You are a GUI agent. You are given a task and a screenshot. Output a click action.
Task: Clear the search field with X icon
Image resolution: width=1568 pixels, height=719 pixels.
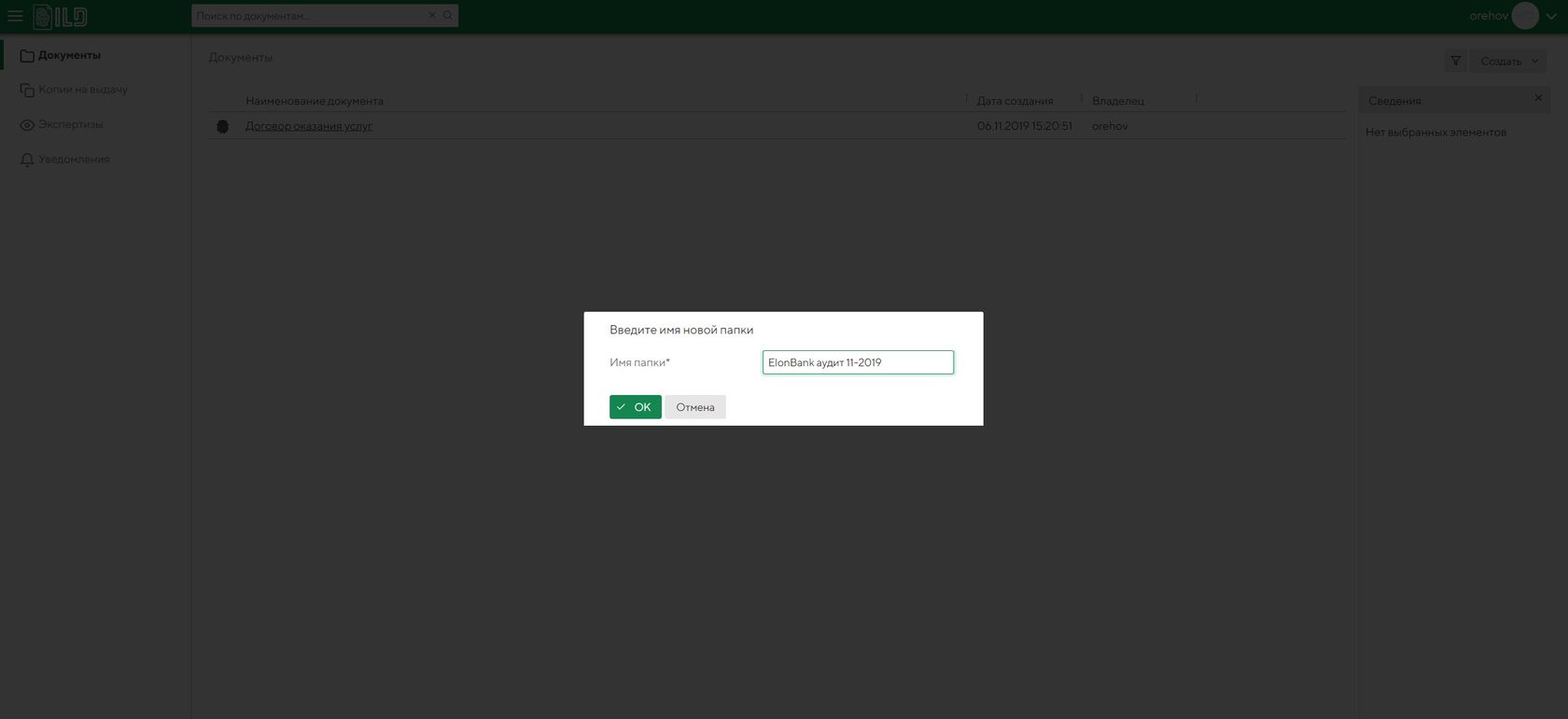point(432,16)
